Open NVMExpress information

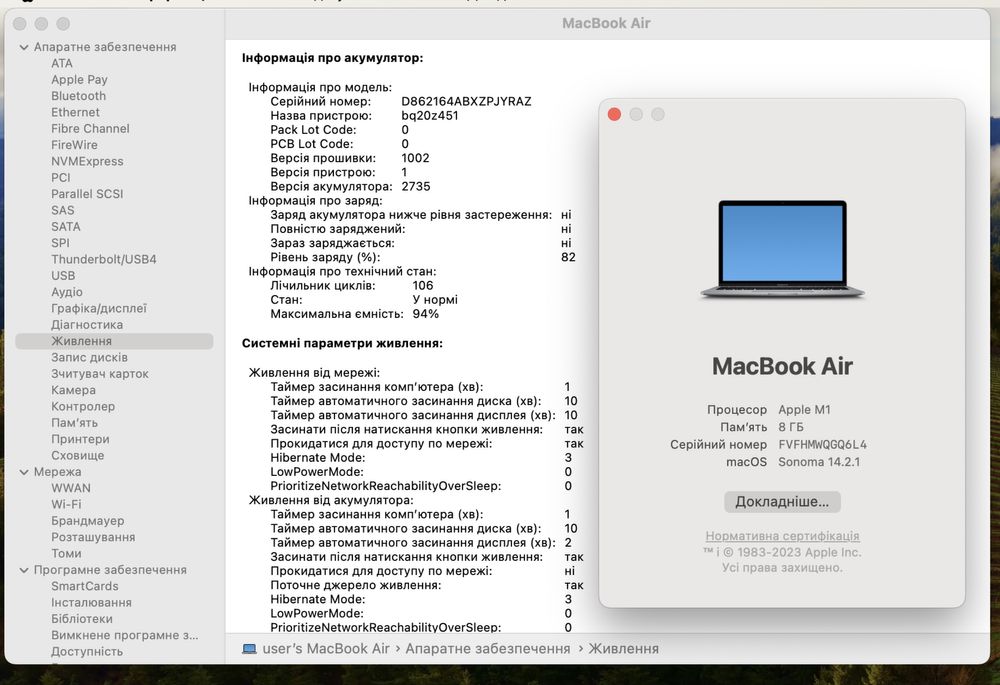tap(87, 161)
